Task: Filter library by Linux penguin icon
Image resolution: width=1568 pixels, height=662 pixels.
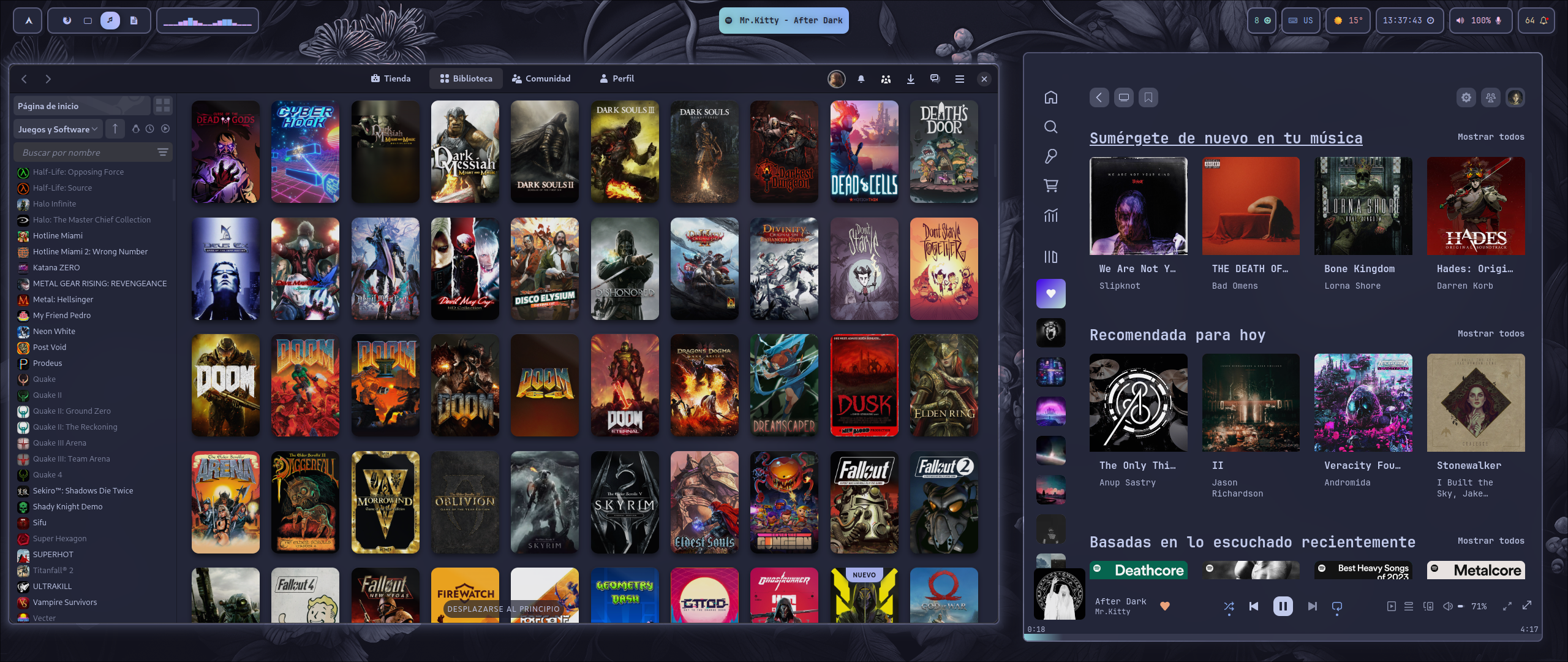Action: pos(136,129)
